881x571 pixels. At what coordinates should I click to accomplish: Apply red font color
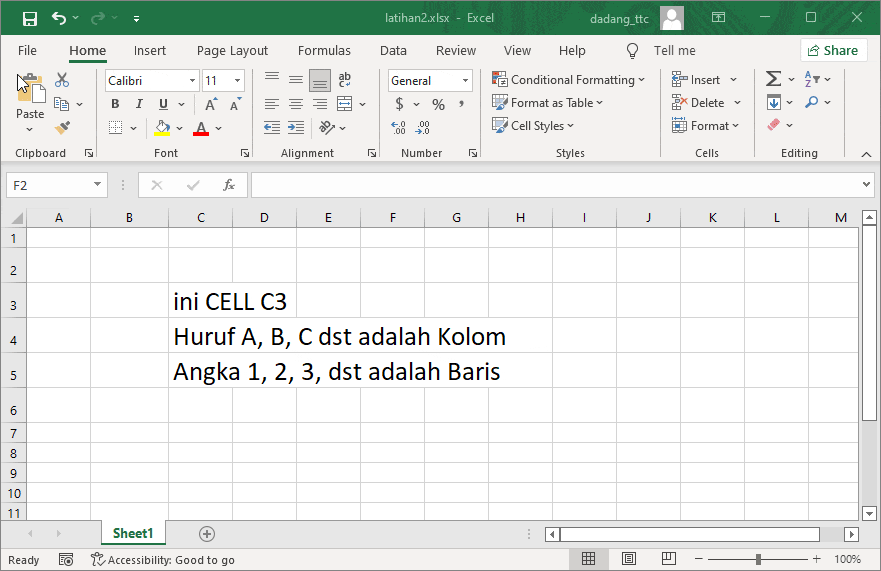click(201, 128)
